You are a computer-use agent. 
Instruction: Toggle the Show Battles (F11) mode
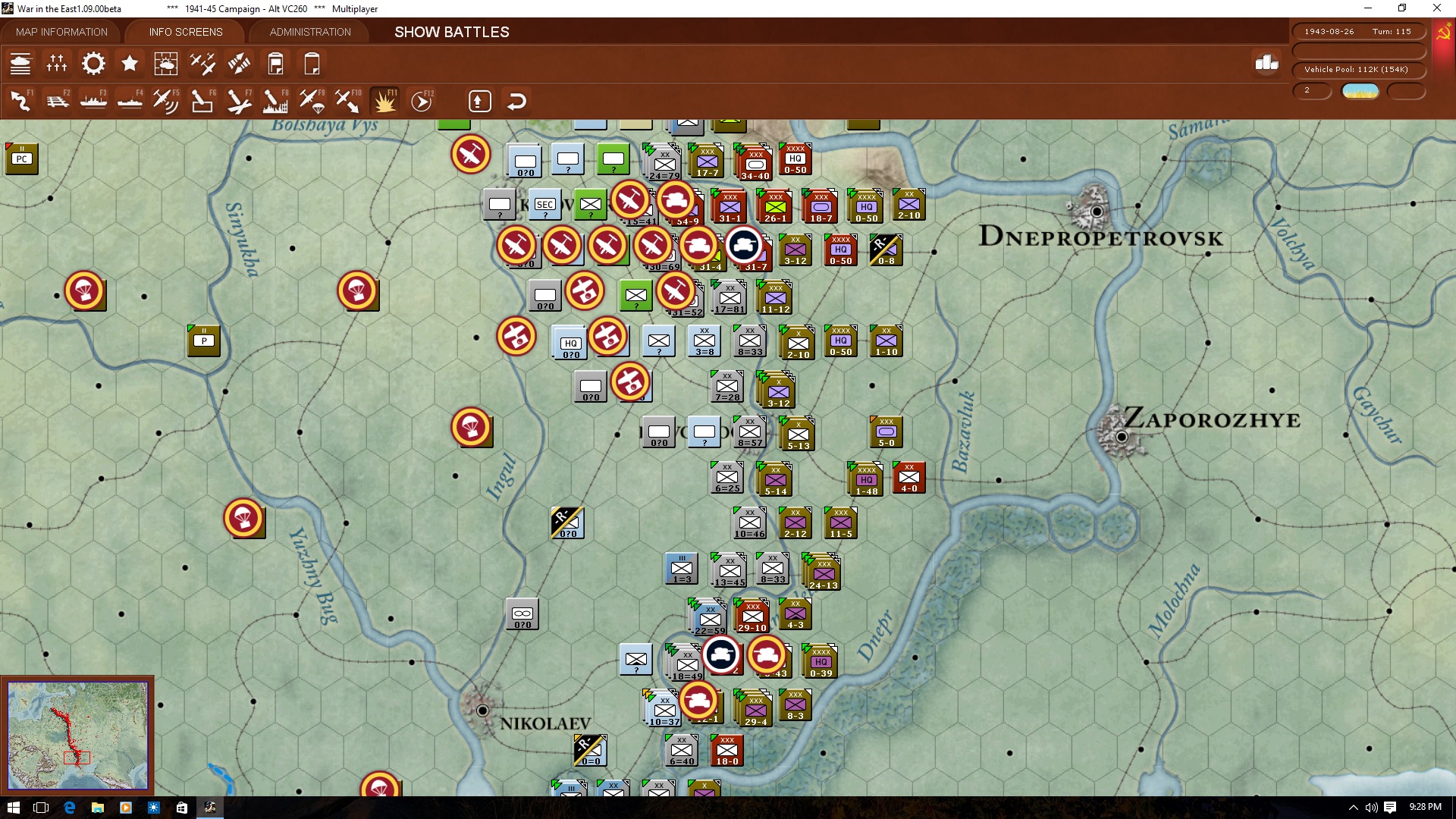(384, 101)
